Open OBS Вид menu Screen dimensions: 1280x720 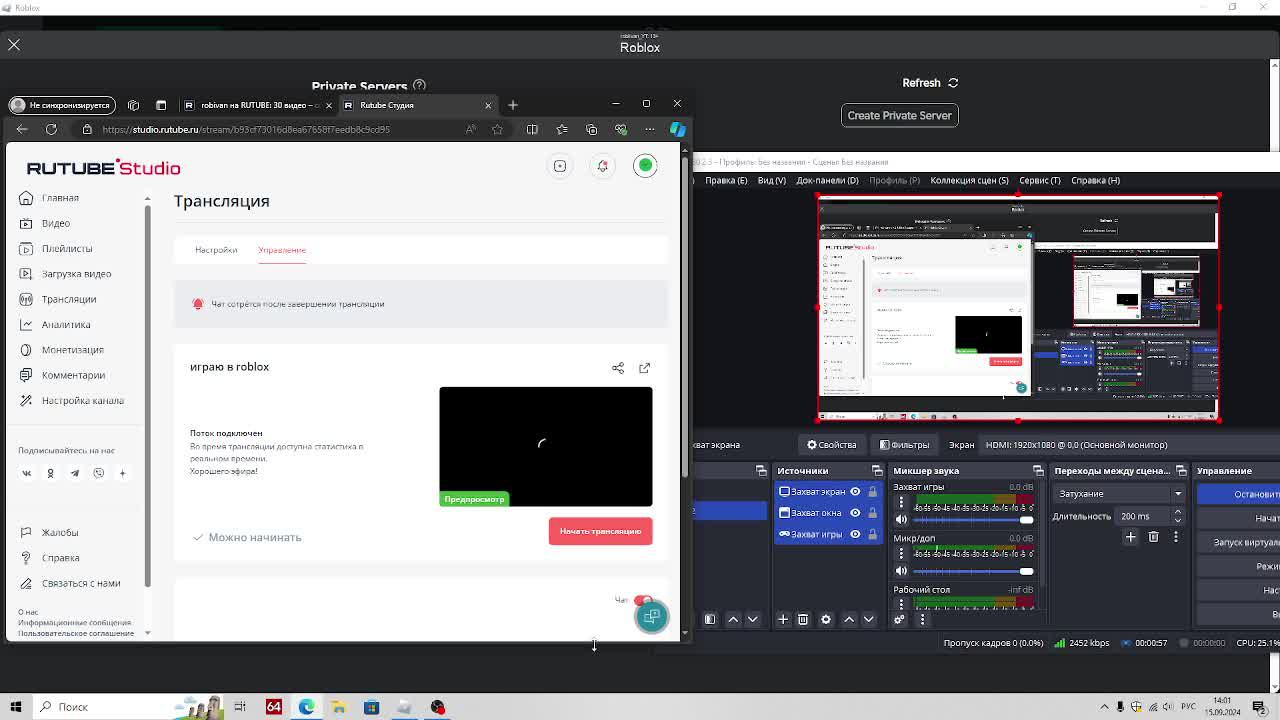(x=771, y=180)
